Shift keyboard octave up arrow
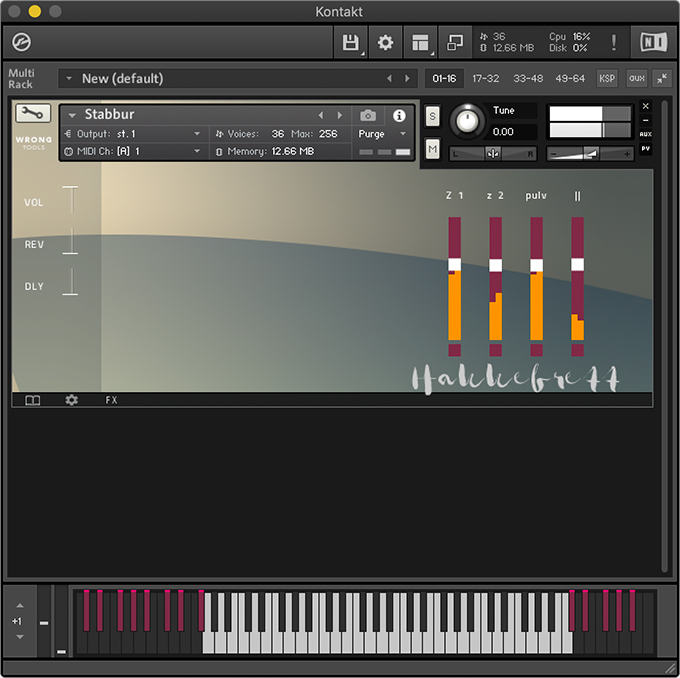 pyautogui.click(x=20, y=606)
